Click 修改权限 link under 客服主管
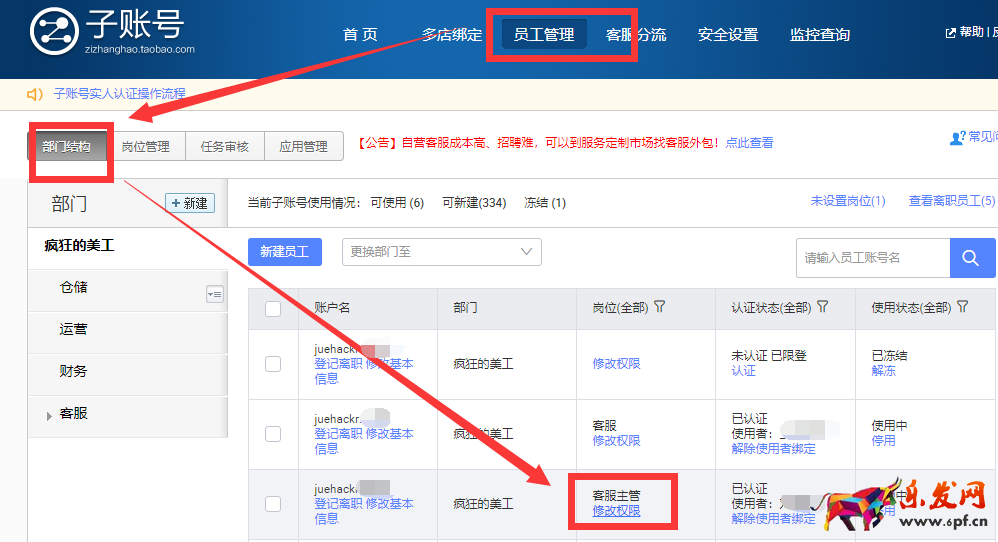This screenshot has width=998, height=542. point(616,511)
